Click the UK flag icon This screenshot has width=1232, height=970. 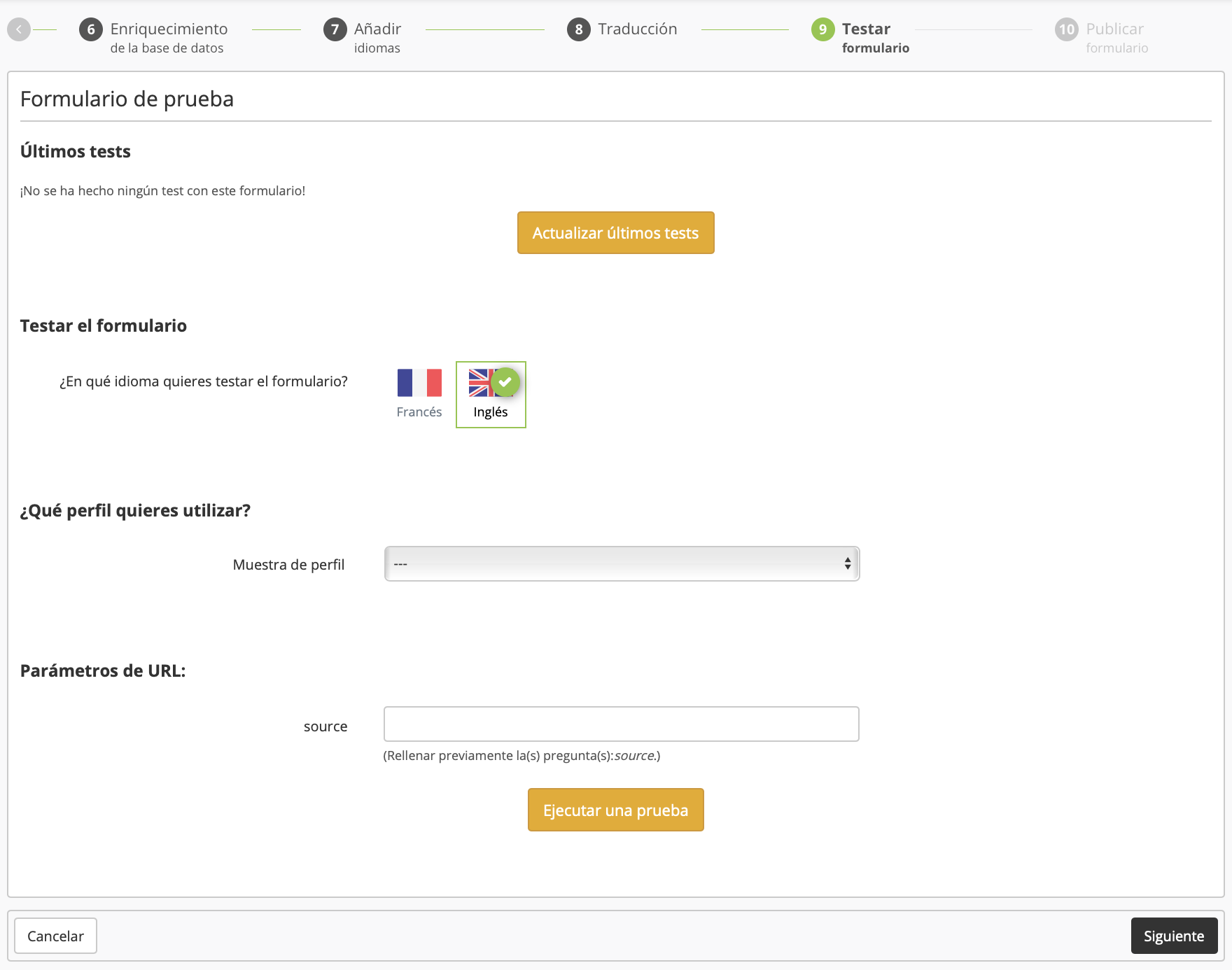click(x=479, y=383)
